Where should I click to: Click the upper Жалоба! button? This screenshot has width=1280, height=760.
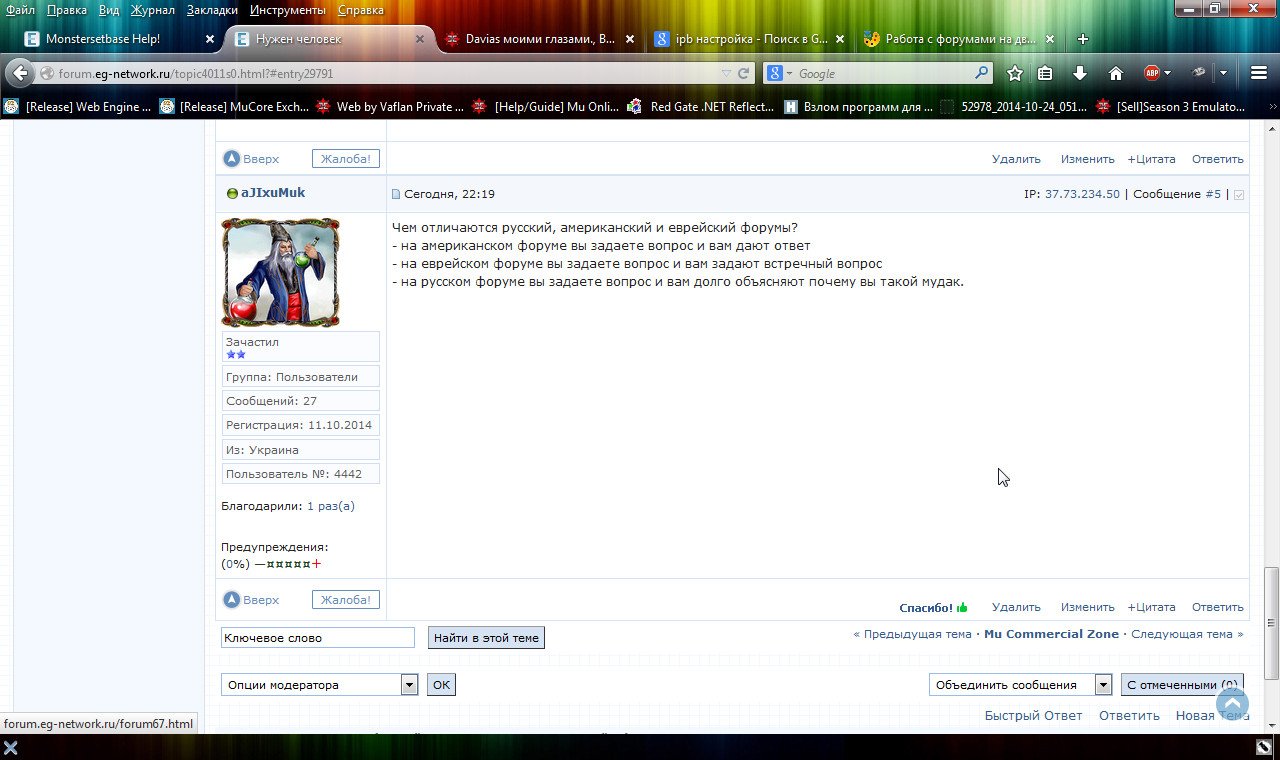click(x=346, y=159)
